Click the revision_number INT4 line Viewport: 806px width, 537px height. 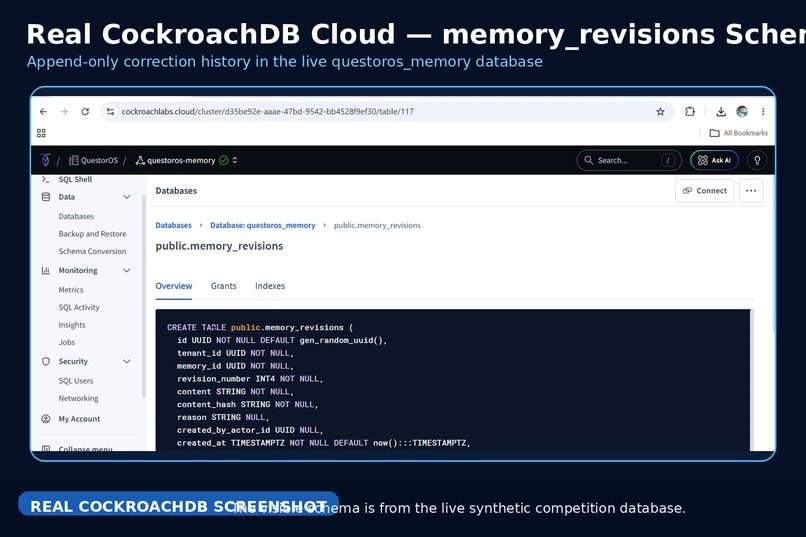[x=250, y=379]
